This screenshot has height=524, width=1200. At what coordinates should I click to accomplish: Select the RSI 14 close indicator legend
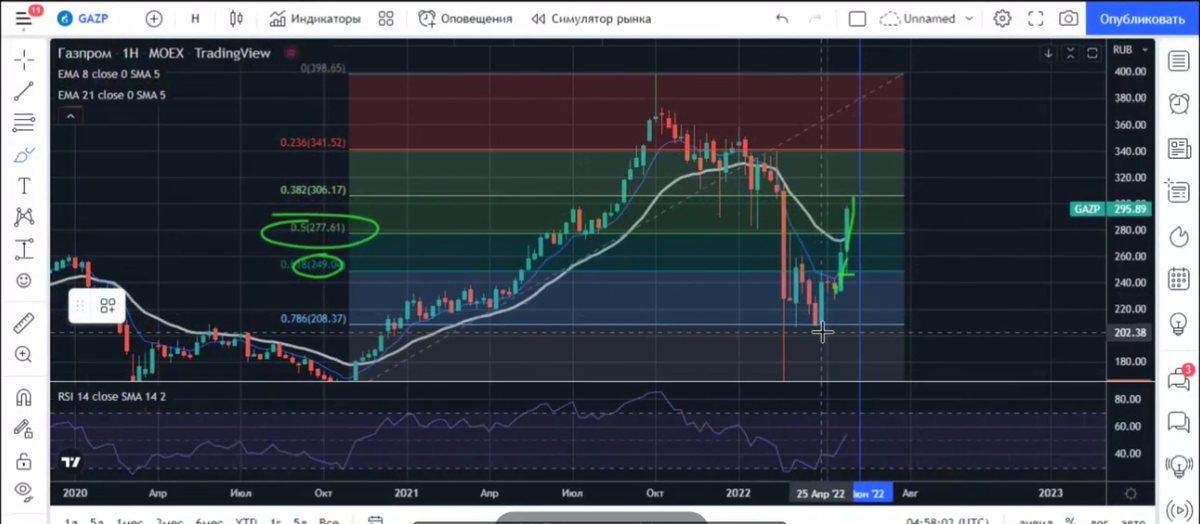click(112, 396)
